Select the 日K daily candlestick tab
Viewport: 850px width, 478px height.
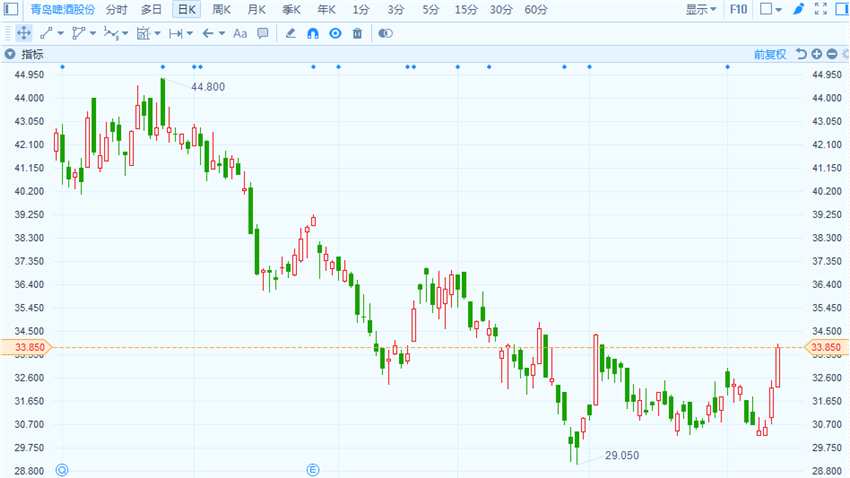coord(186,10)
